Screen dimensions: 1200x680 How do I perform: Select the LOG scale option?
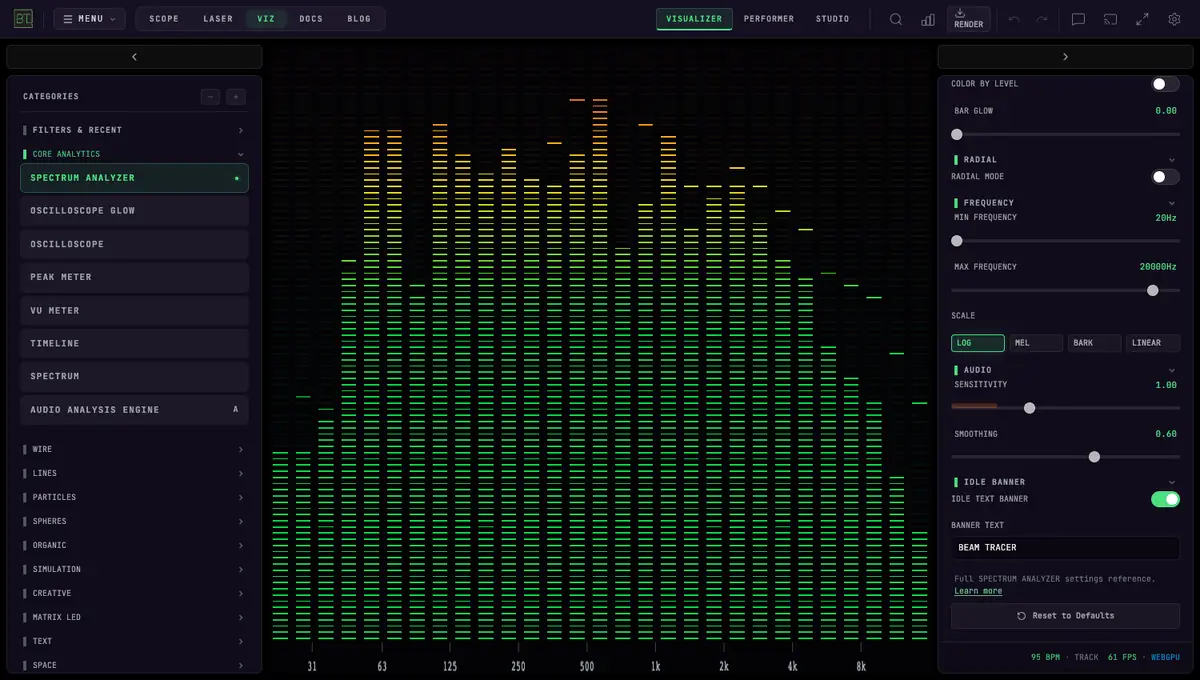tap(978, 343)
